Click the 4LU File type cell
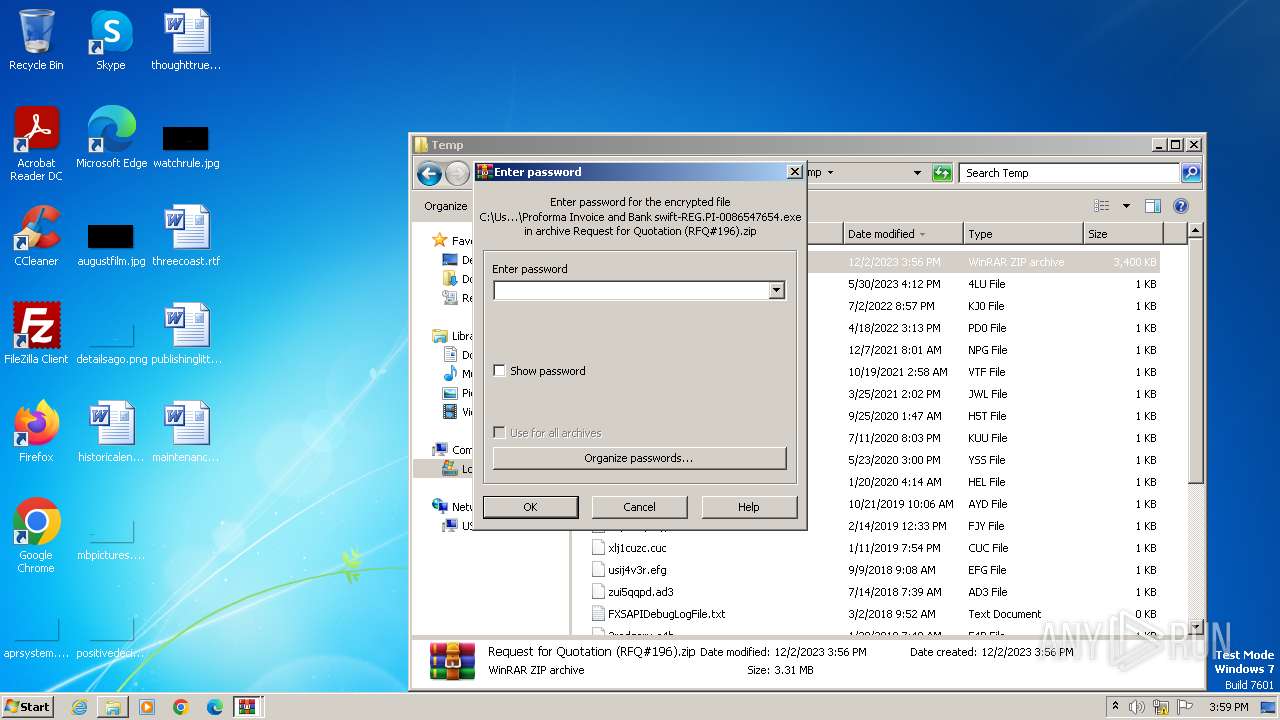 (986, 284)
